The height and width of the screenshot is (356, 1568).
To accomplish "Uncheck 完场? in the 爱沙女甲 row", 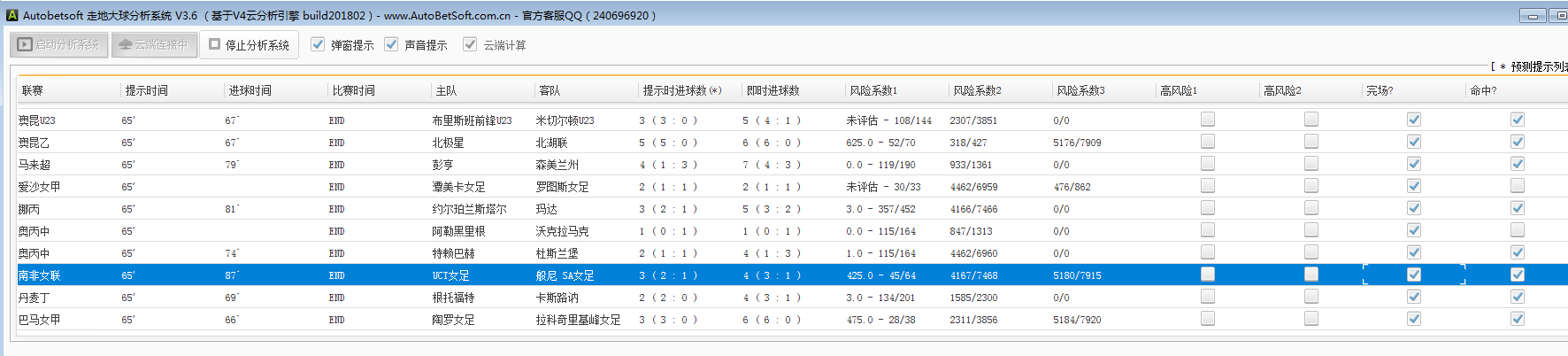I will pos(1414,186).
